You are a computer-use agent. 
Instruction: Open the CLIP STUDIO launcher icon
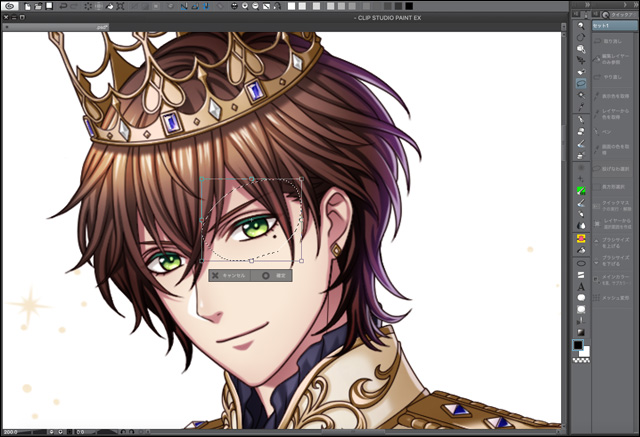[x=8, y=6]
